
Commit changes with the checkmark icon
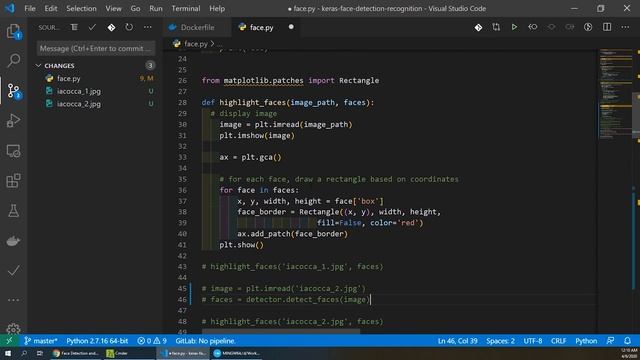tap(92, 27)
